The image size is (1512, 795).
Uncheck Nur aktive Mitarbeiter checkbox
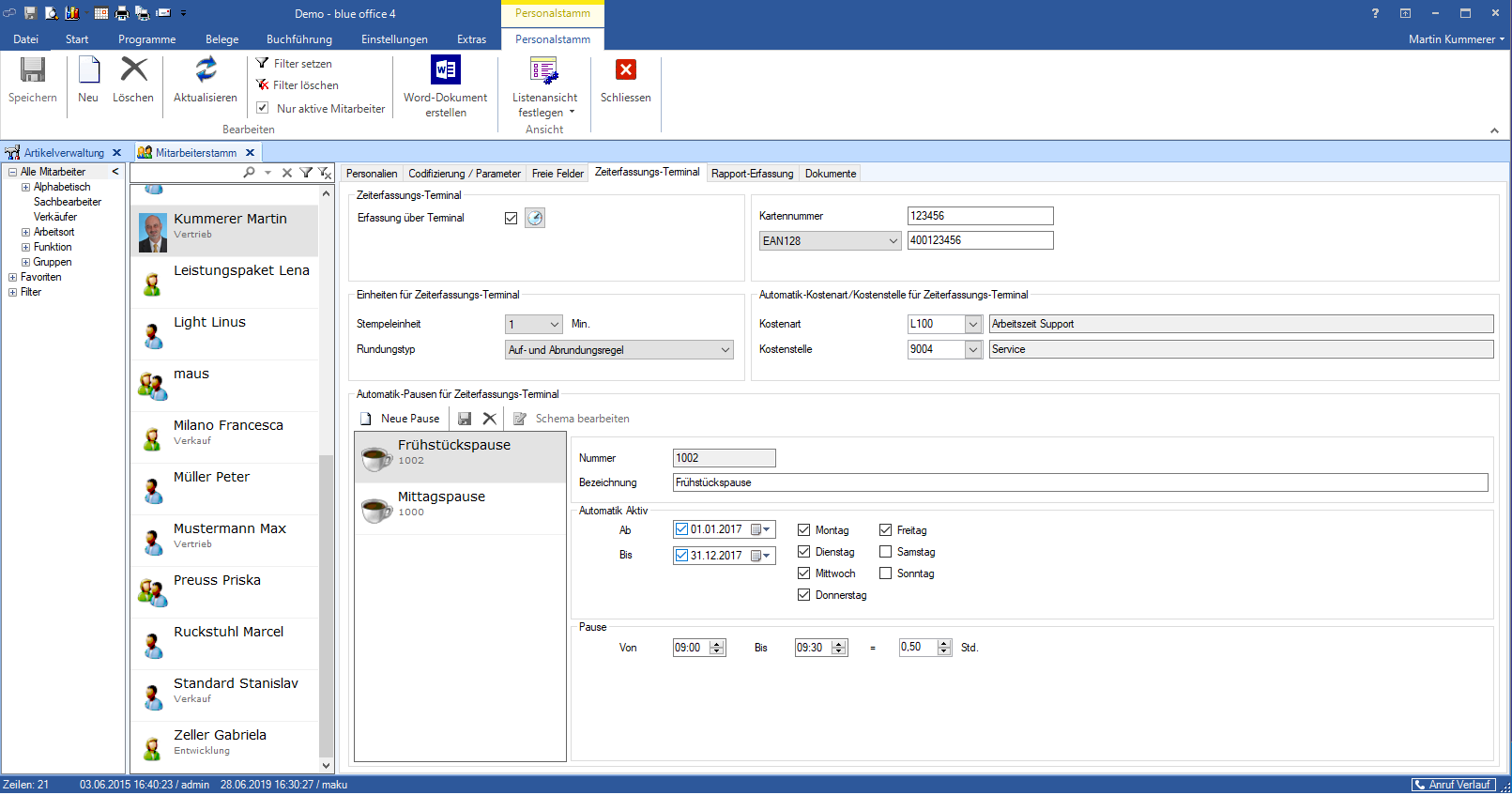click(x=263, y=108)
